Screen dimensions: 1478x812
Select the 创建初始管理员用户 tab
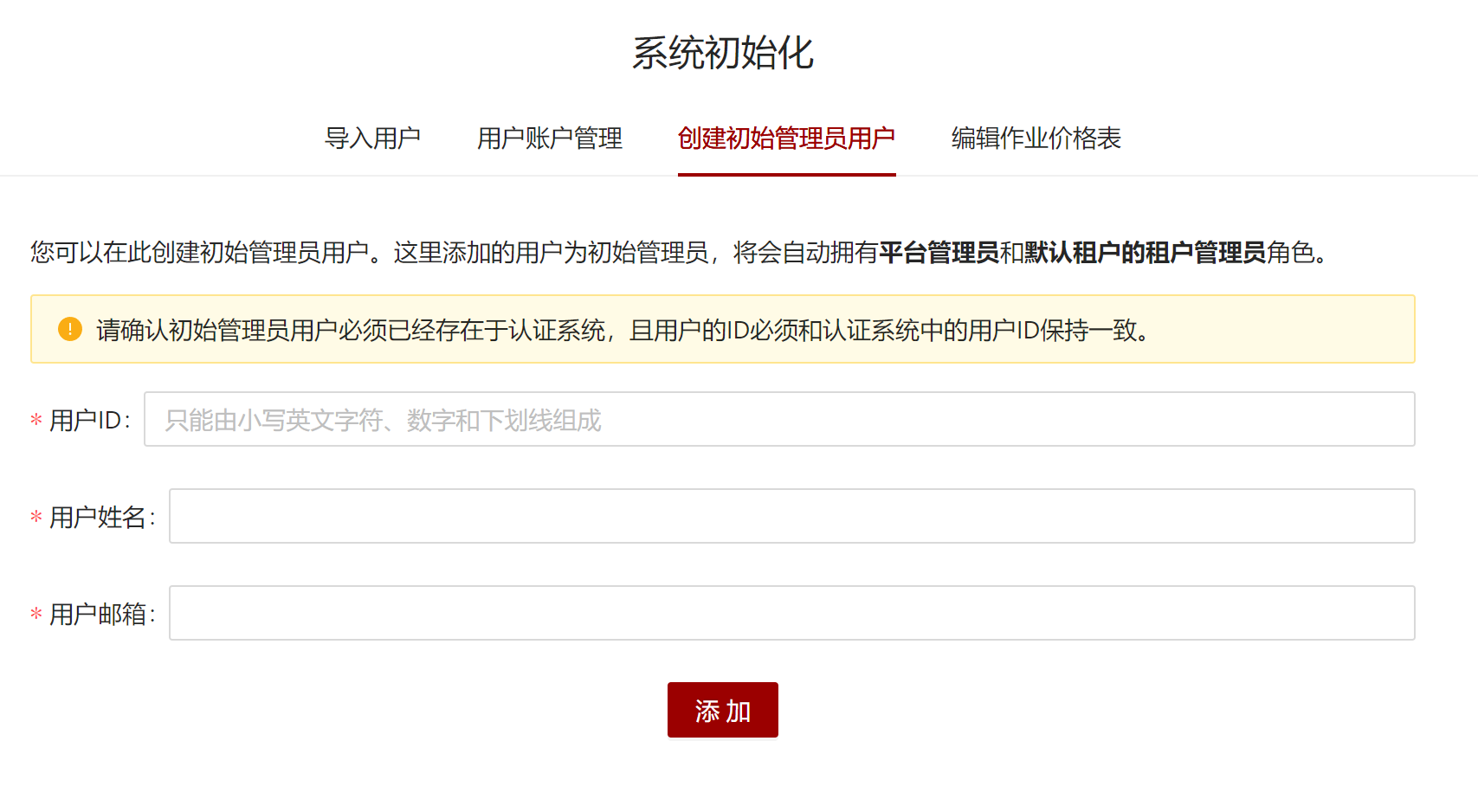tap(787, 139)
